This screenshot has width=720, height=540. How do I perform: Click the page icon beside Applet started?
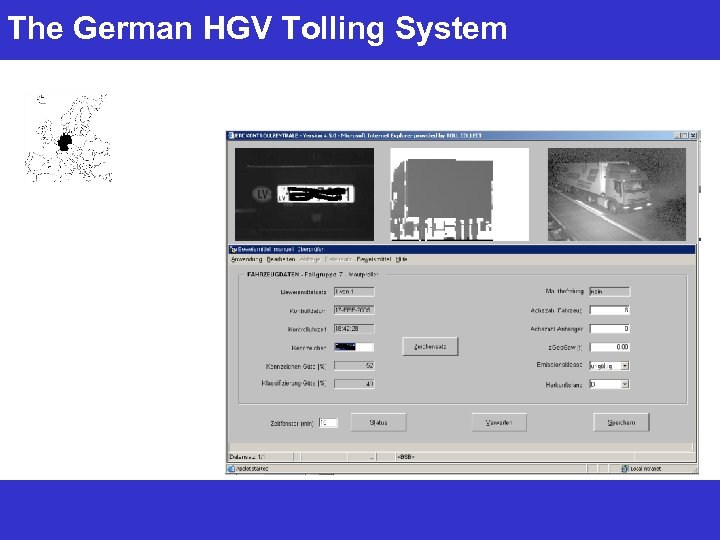click(x=231, y=469)
